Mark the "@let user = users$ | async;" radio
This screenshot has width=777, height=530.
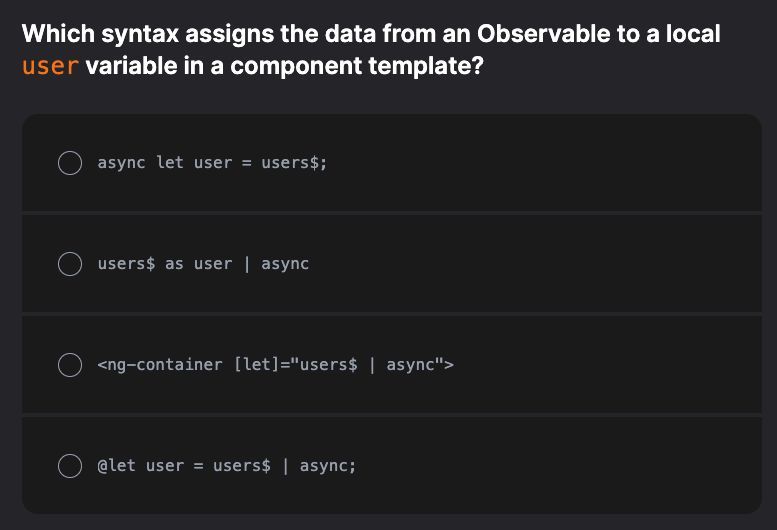(69, 466)
